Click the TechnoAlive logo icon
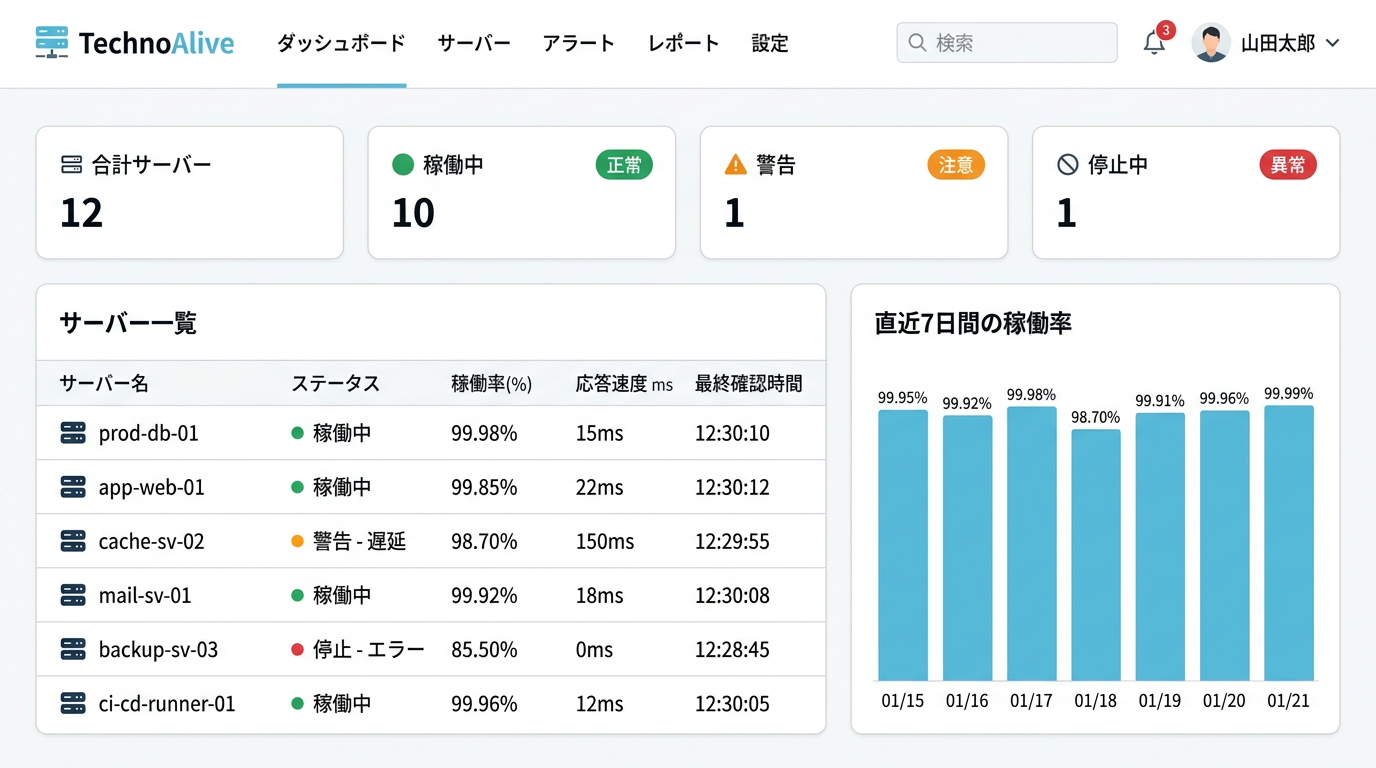 pyautogui.click(x=49, y=42)
